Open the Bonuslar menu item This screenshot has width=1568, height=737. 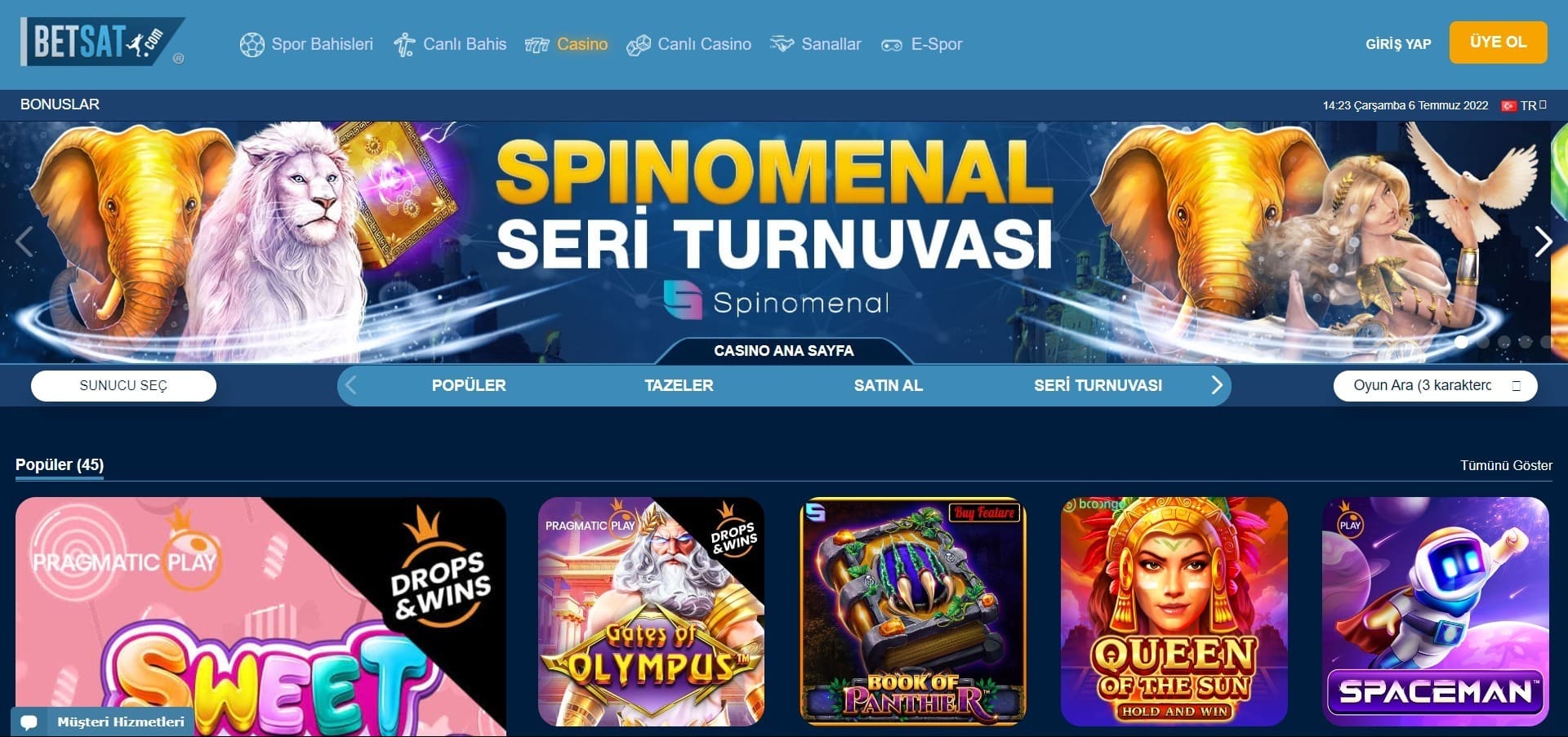click(60, 104)
